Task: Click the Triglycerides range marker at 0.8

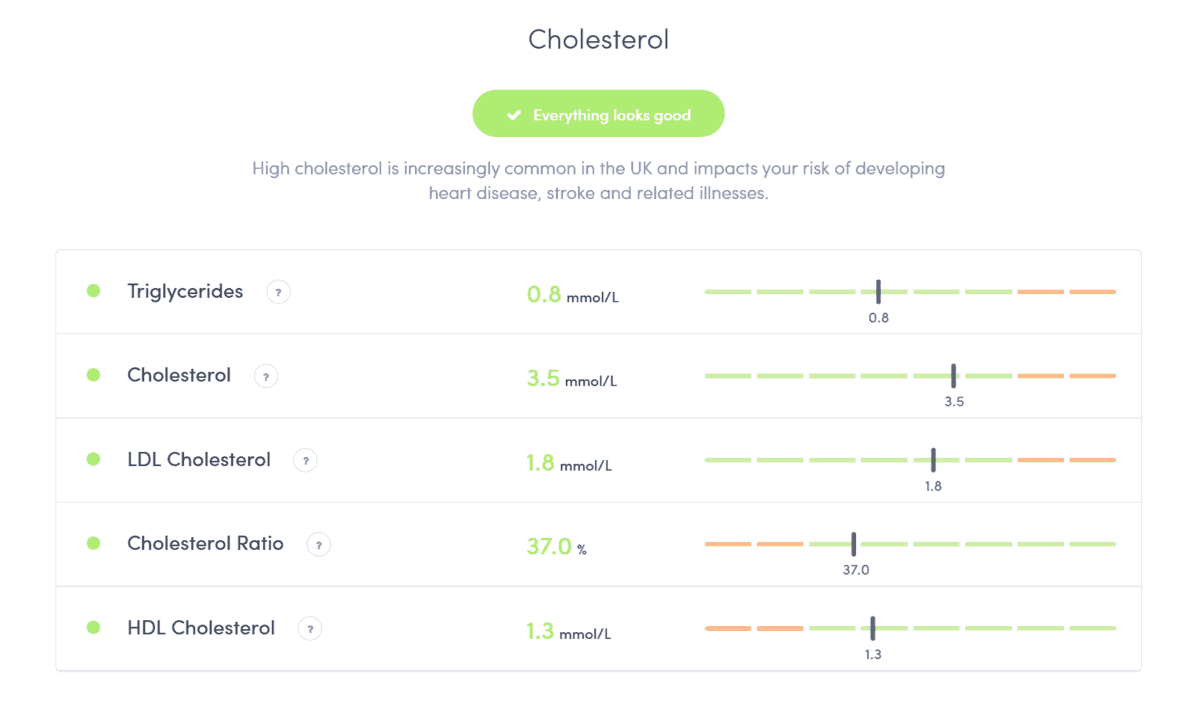Action: pos(878,291)
